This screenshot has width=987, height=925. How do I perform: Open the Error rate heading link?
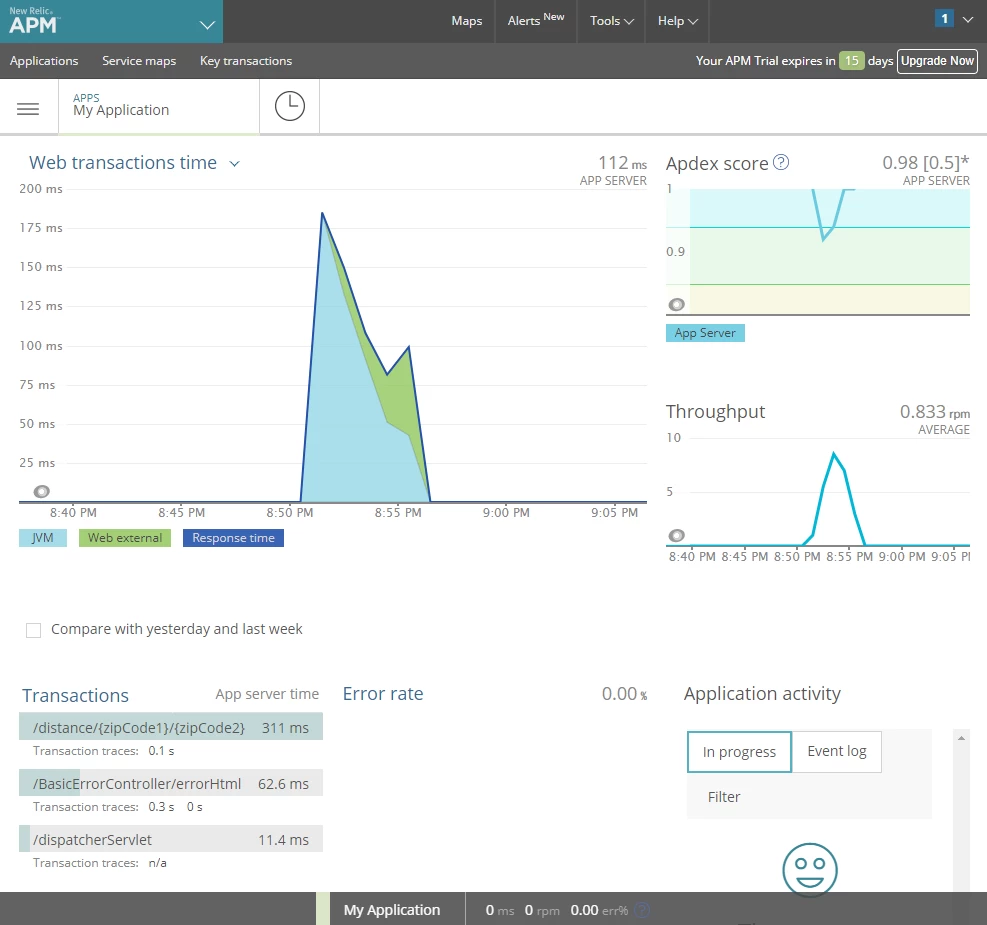[383, 693]
